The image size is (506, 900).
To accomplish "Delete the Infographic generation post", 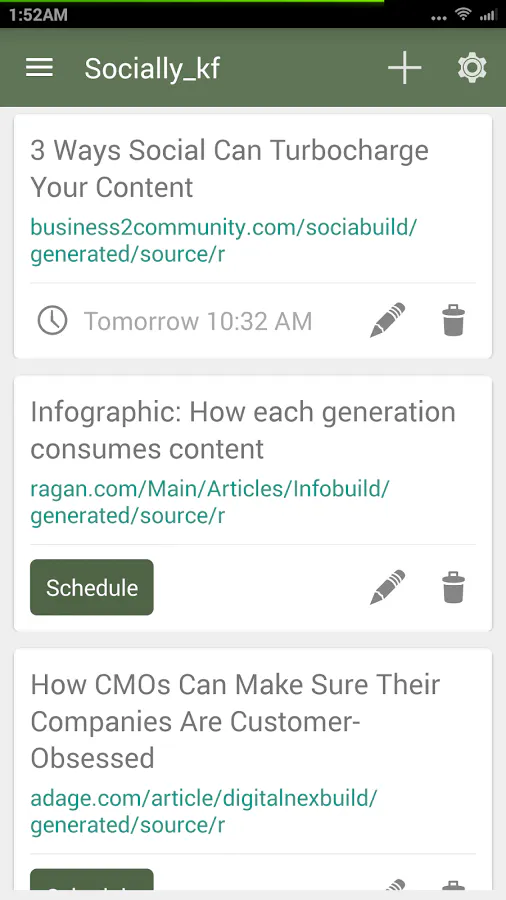I will [x=453, y=587].
